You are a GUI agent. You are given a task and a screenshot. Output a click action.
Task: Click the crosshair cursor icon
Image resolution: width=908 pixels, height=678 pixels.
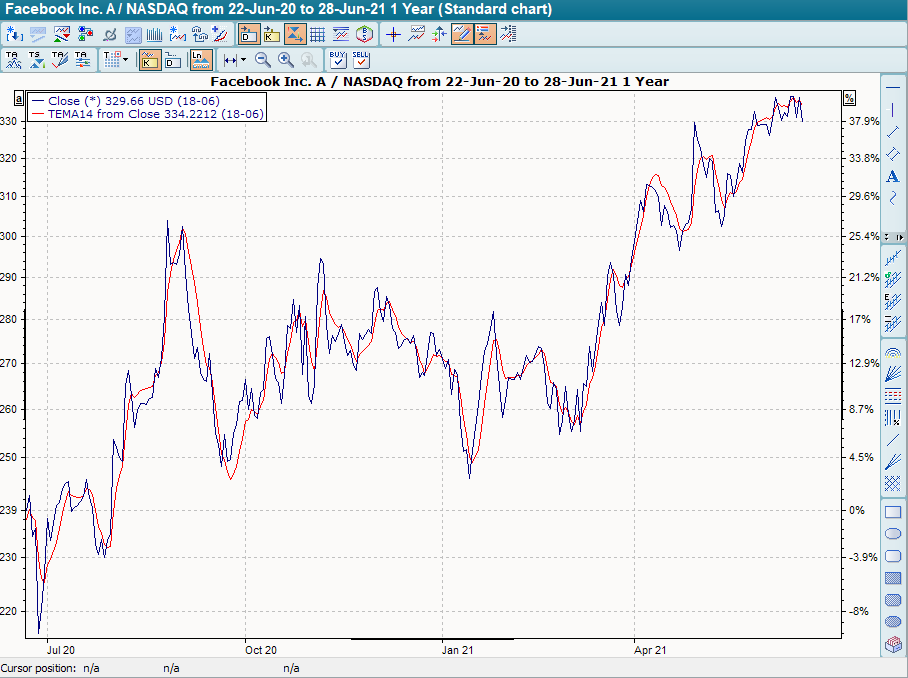(393, 34)
